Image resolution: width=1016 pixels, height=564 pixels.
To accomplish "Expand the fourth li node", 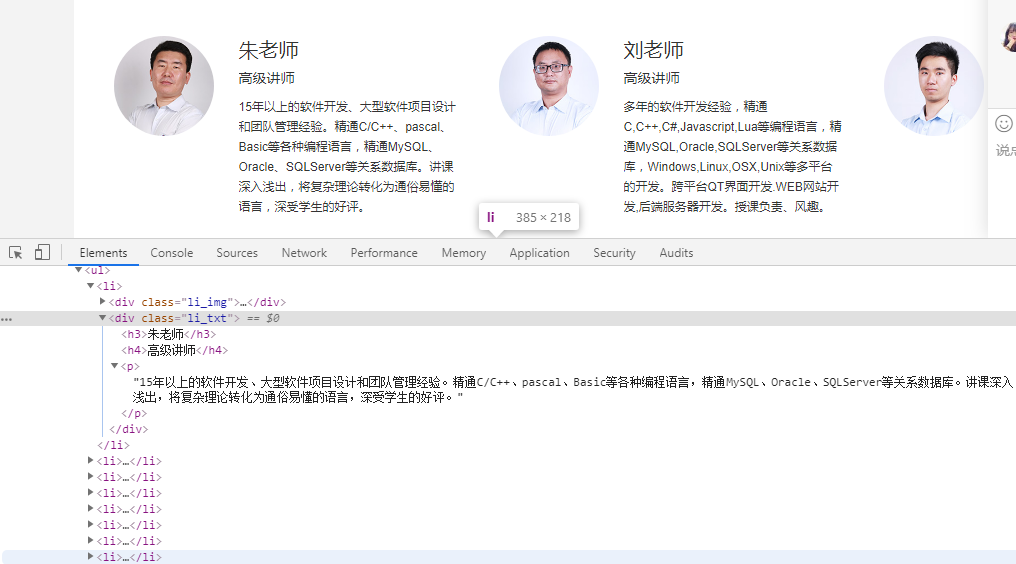I will point(91,493).
